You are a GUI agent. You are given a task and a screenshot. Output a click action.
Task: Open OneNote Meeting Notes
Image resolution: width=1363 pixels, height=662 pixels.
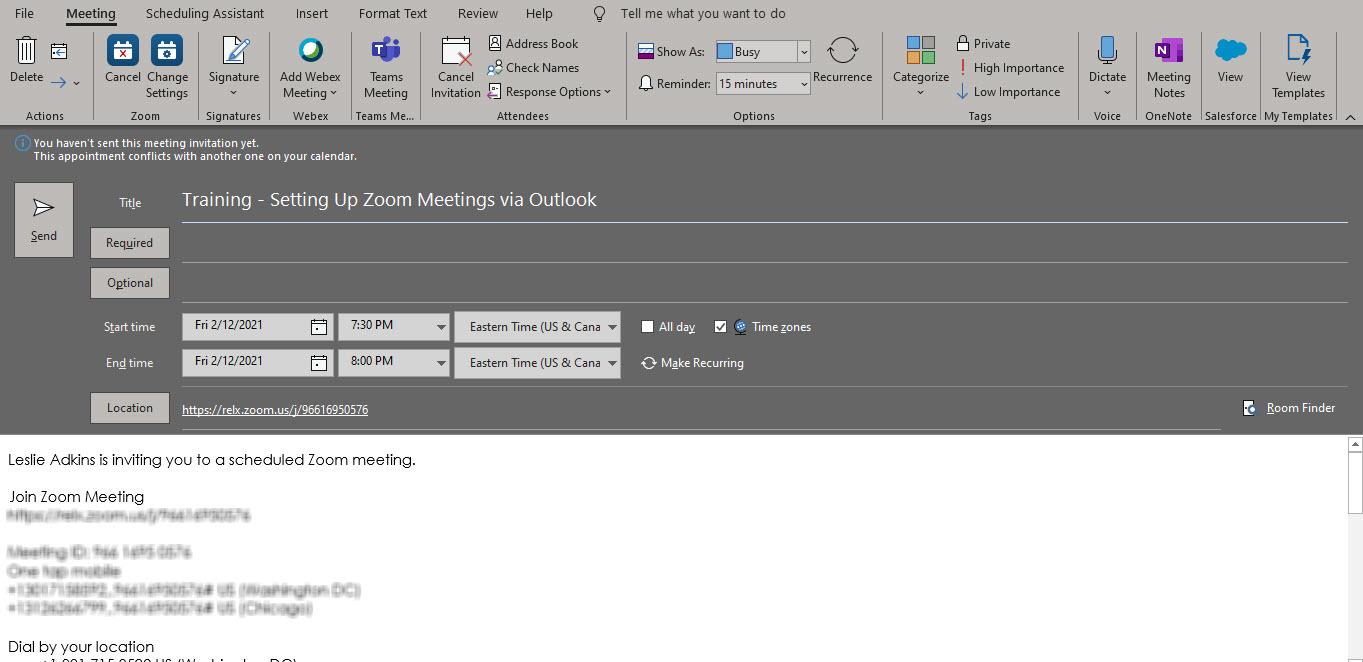tap(1168, 67)
